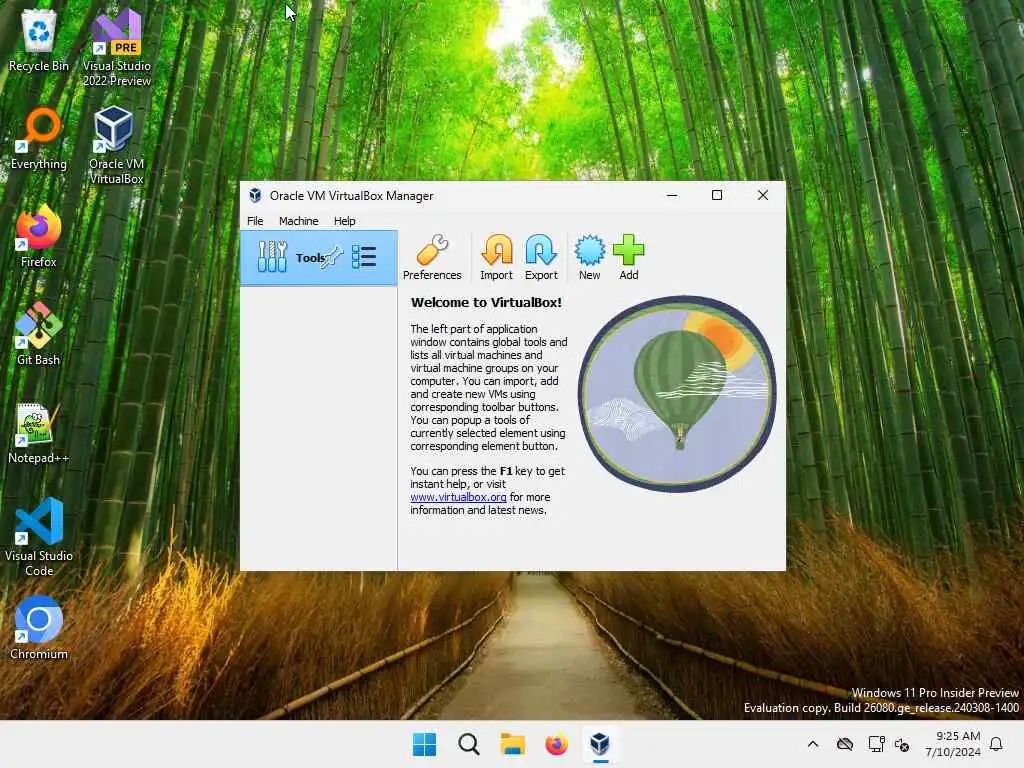Select the Tools item in left pane
The height and width of the screenshot is (768, 1024).
[x=319, y=257]
